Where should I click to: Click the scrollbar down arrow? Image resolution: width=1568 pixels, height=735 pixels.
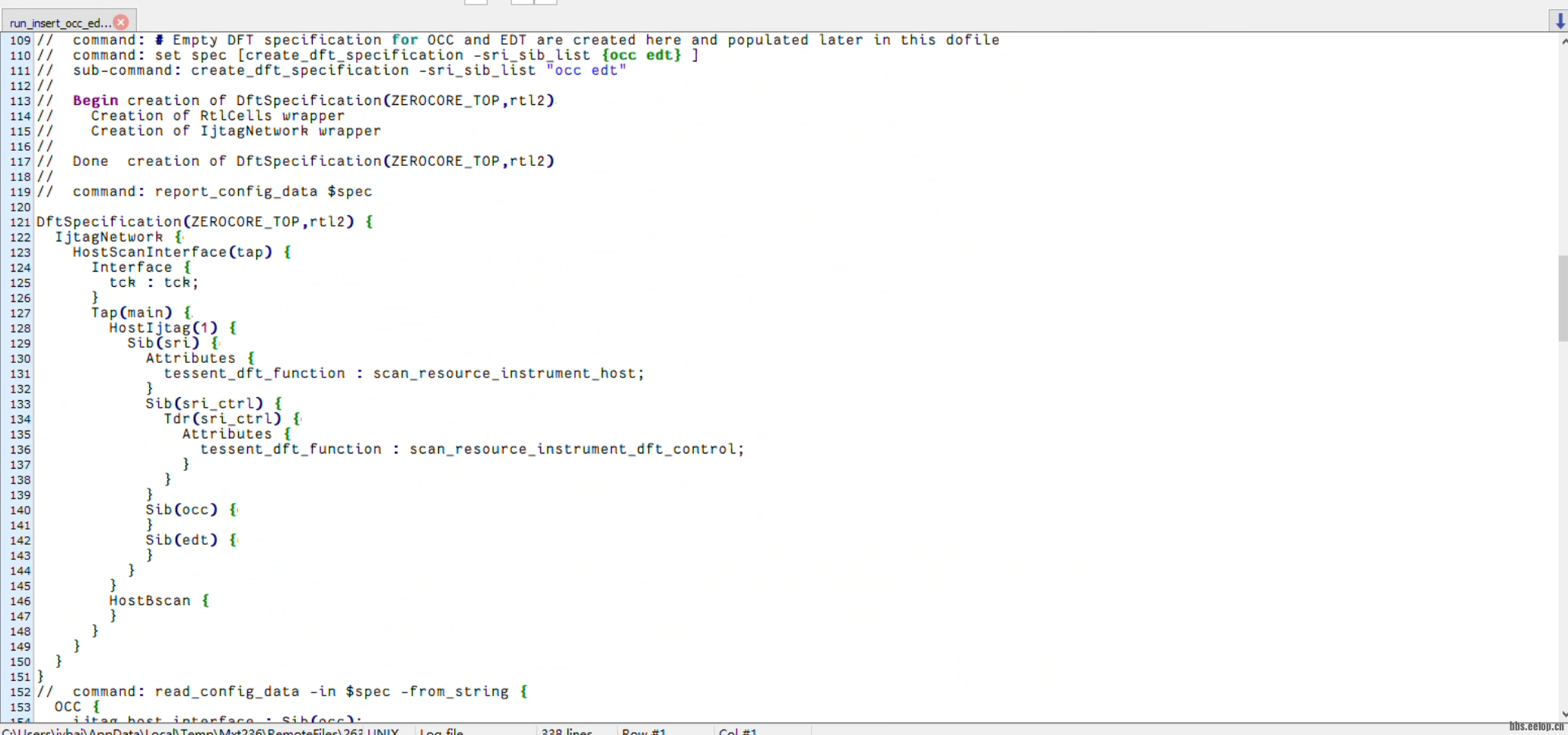[x=1563, y=714]
